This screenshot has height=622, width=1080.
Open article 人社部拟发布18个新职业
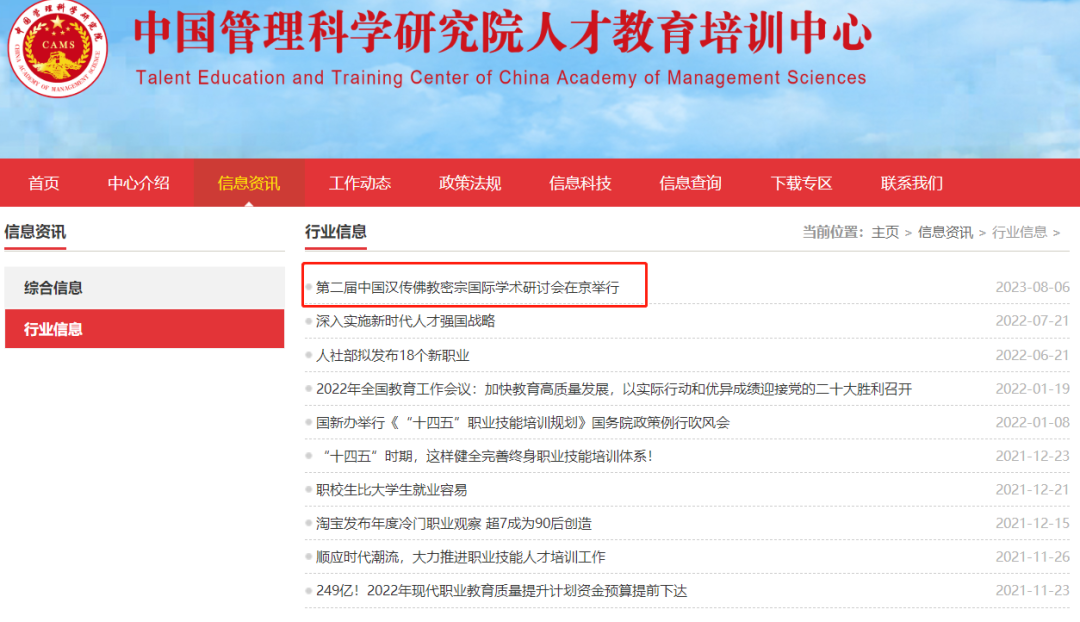[393, 355]
